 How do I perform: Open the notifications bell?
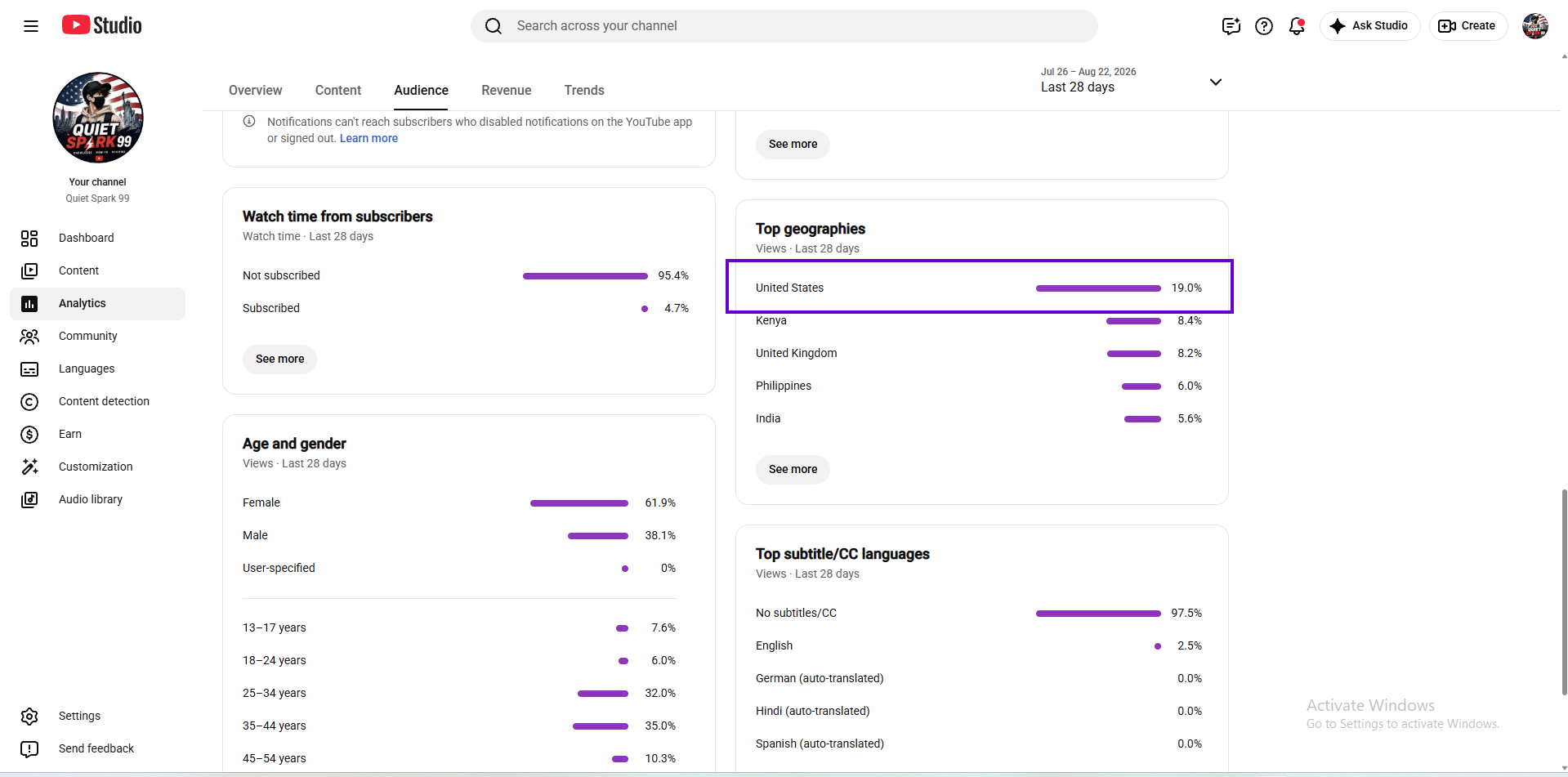(1297, 26)
